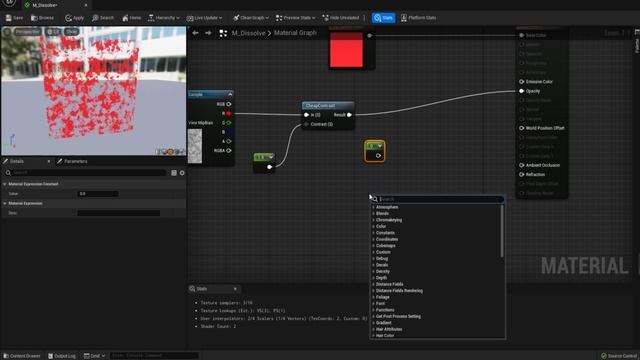Open the Perspective viewport menu
640x360 pixels.
click(x=28, y=32)
